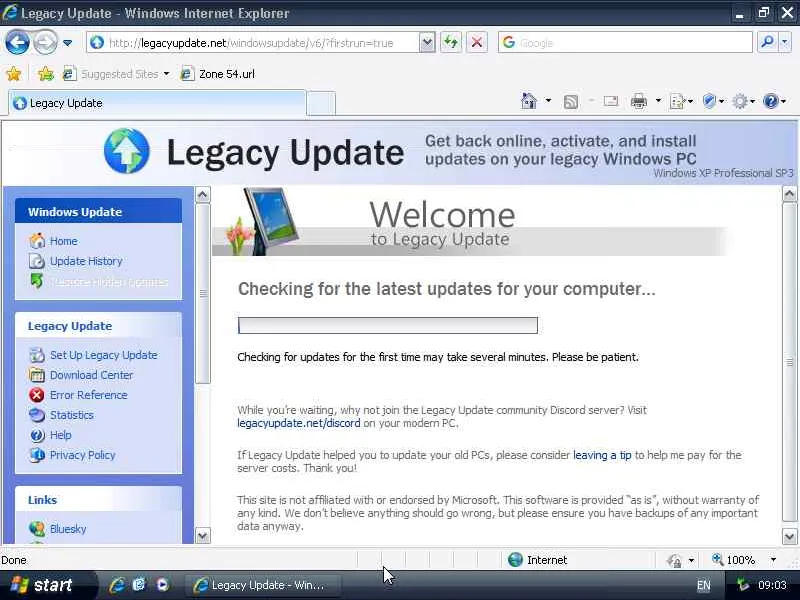The height and width of the screenshot is (600, 800).
Task: Open a new blank tab
Action: pos(321,104)
